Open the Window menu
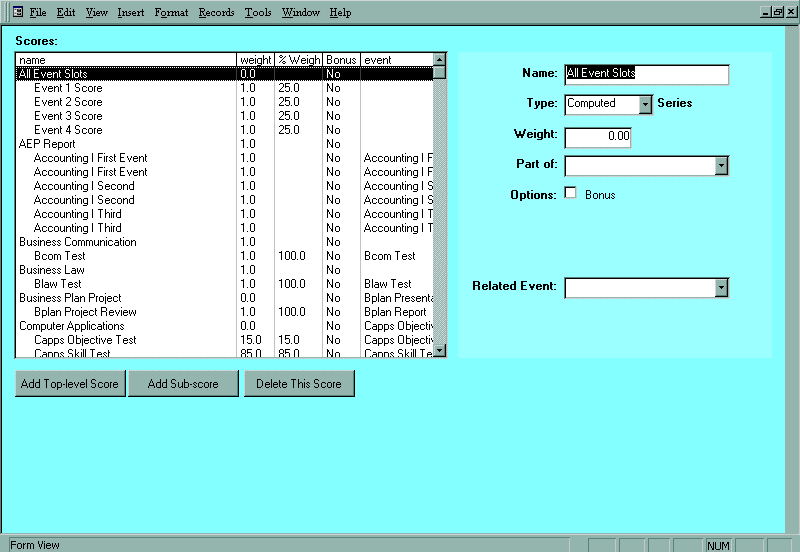 point(301,12)
